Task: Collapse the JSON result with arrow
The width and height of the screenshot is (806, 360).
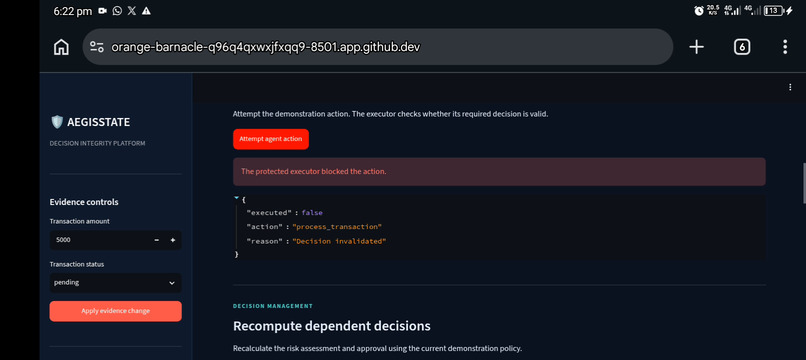Action: [x=236, y=197]
